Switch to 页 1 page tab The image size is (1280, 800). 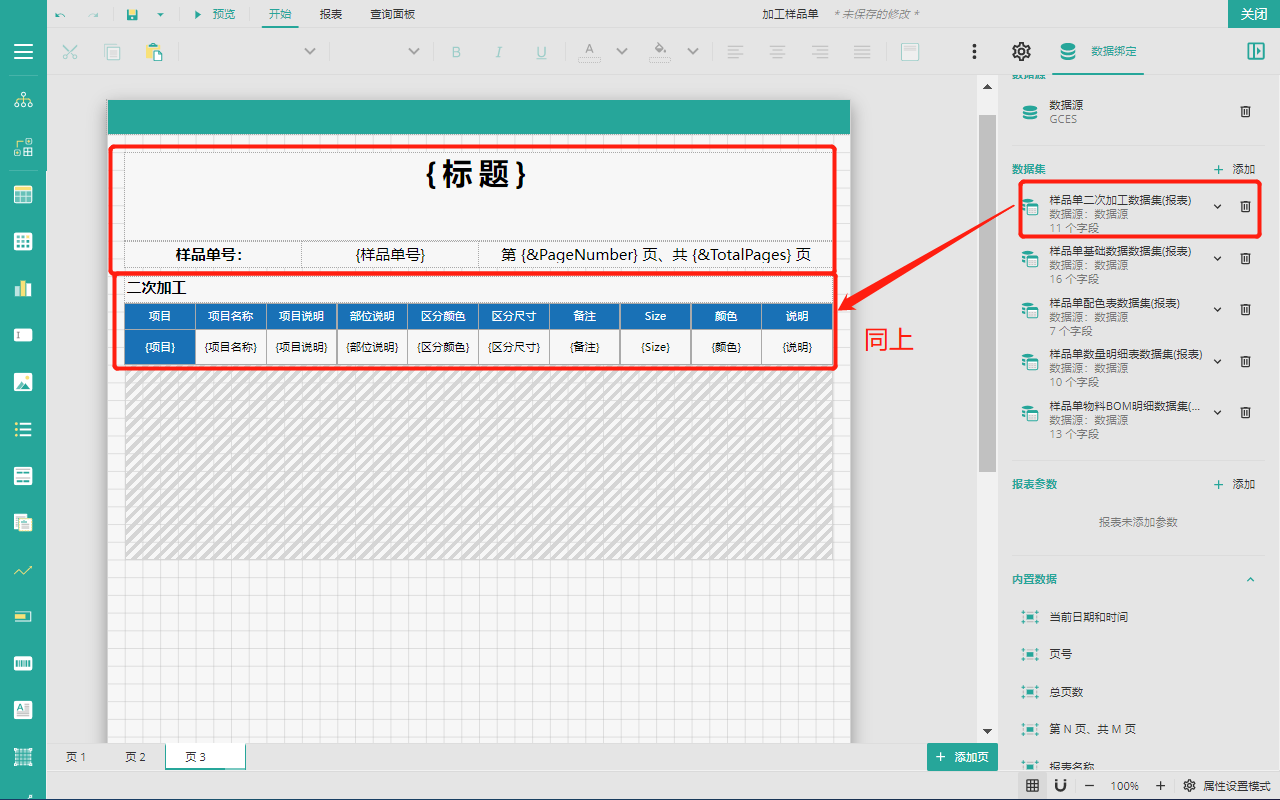pyautogui.click(x=76, y=757)
